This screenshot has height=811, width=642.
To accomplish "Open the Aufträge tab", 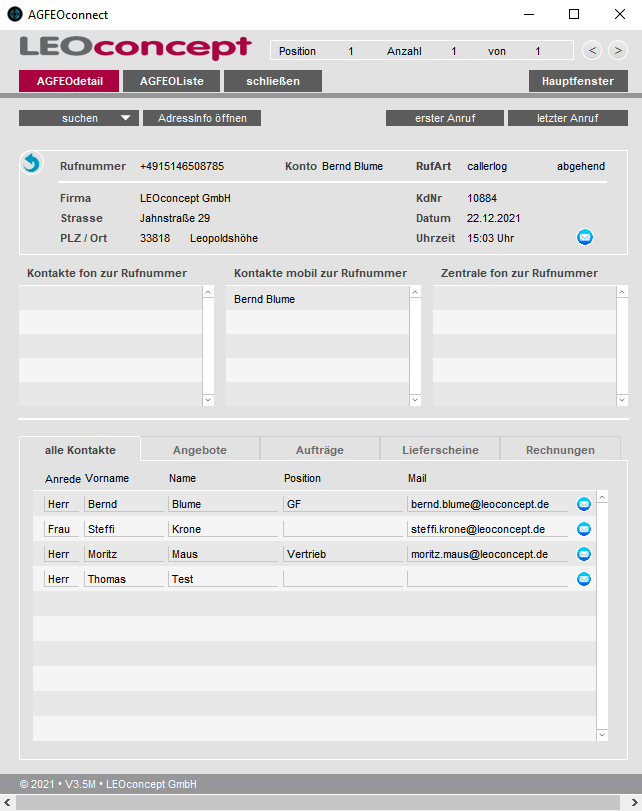I will click(x=320, y=449).
